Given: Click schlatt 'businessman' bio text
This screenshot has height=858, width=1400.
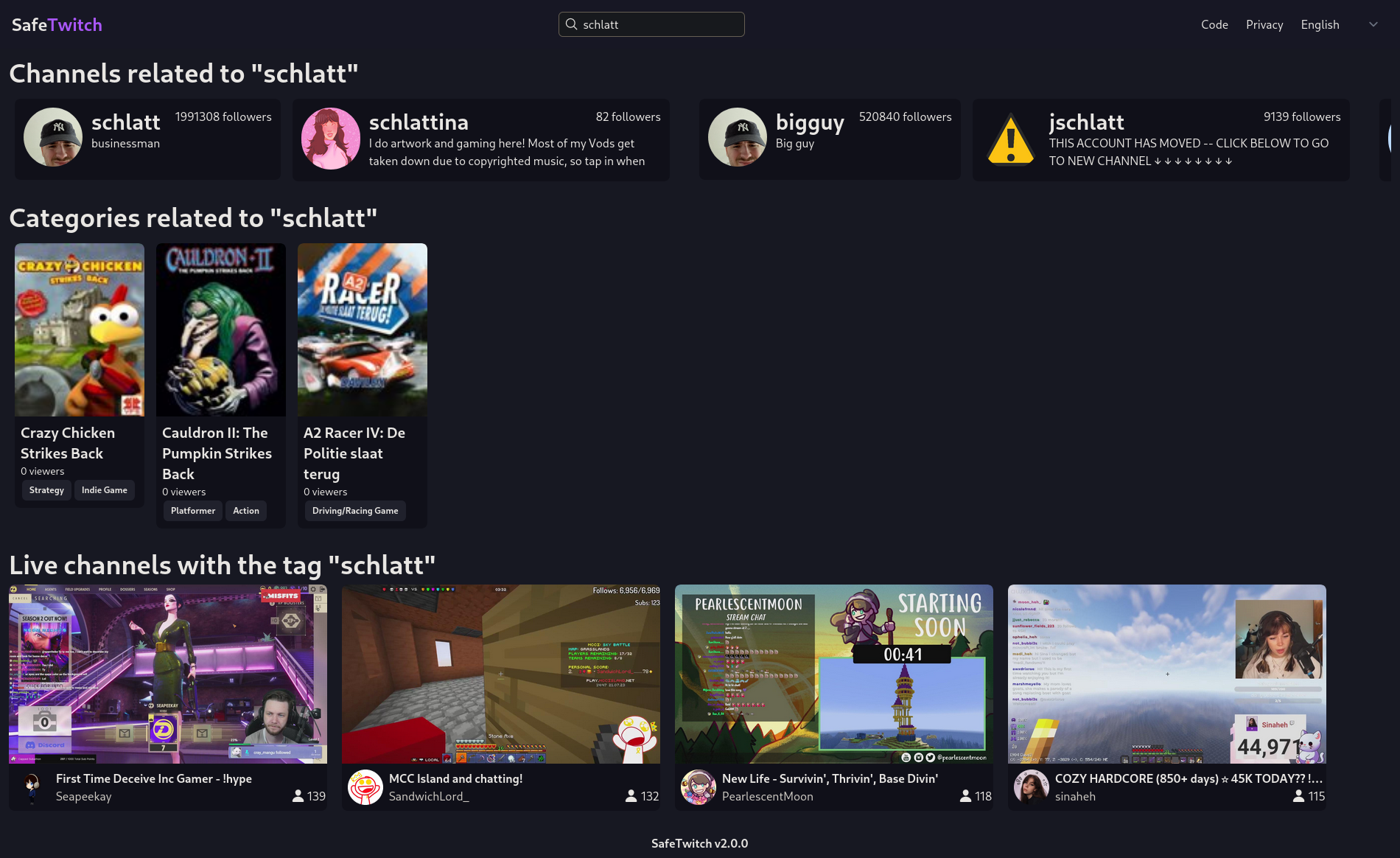Looking at the screenshot, I should point(125,143).
